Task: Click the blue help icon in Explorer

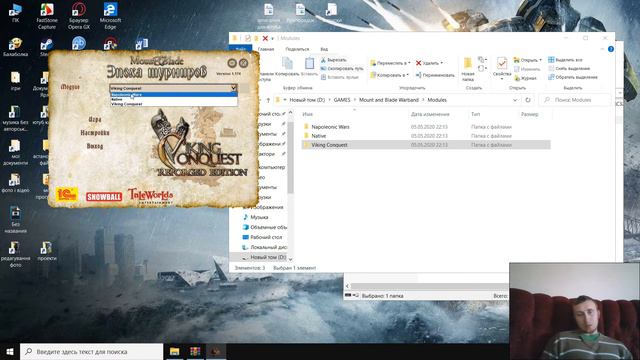Action: (x=611, y=49)
